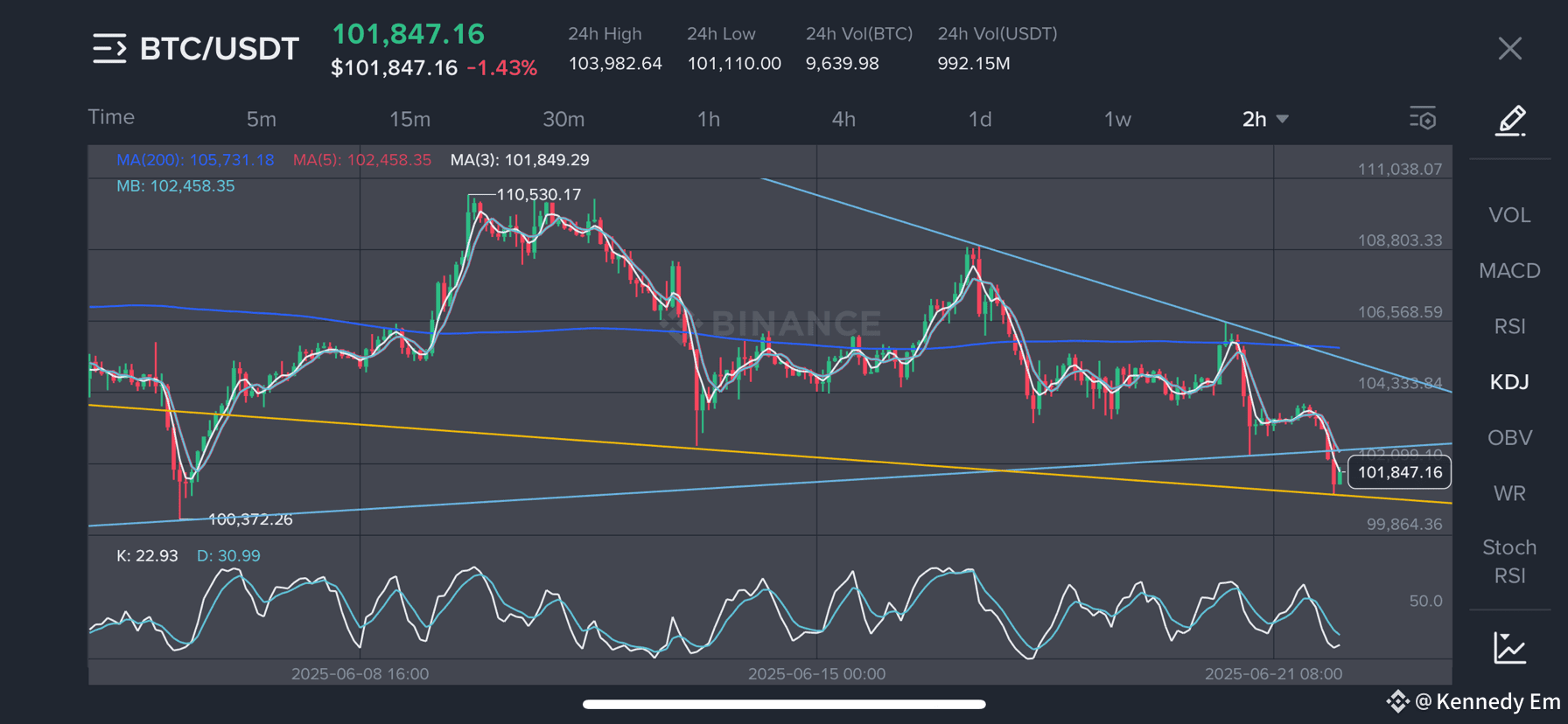Switch to the 15m timeframe
Viewport: 1568px width, 724px height.
tap(409, 119)
